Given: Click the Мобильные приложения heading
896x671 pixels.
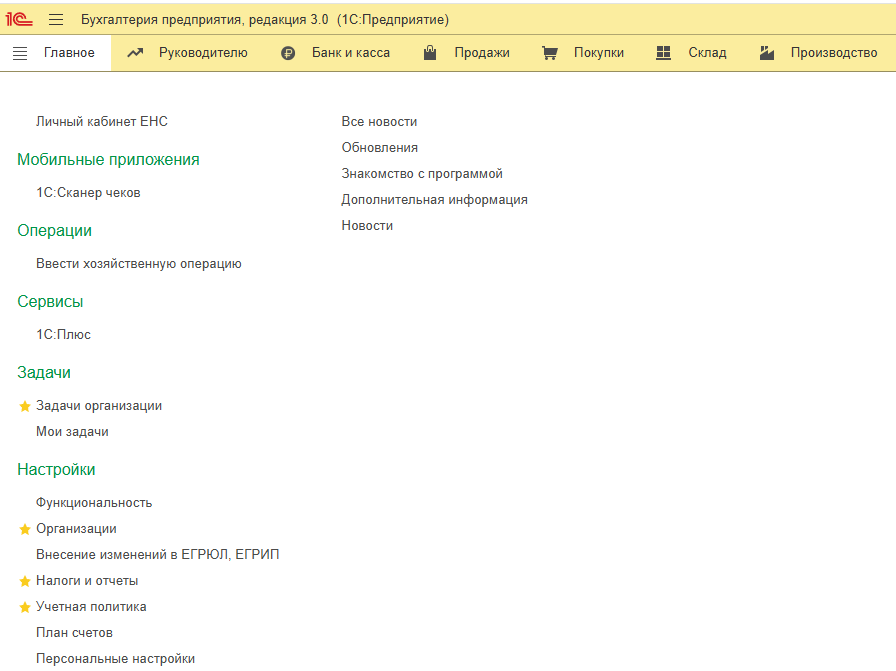Looking at the screenshot, I should coord(108,159).
